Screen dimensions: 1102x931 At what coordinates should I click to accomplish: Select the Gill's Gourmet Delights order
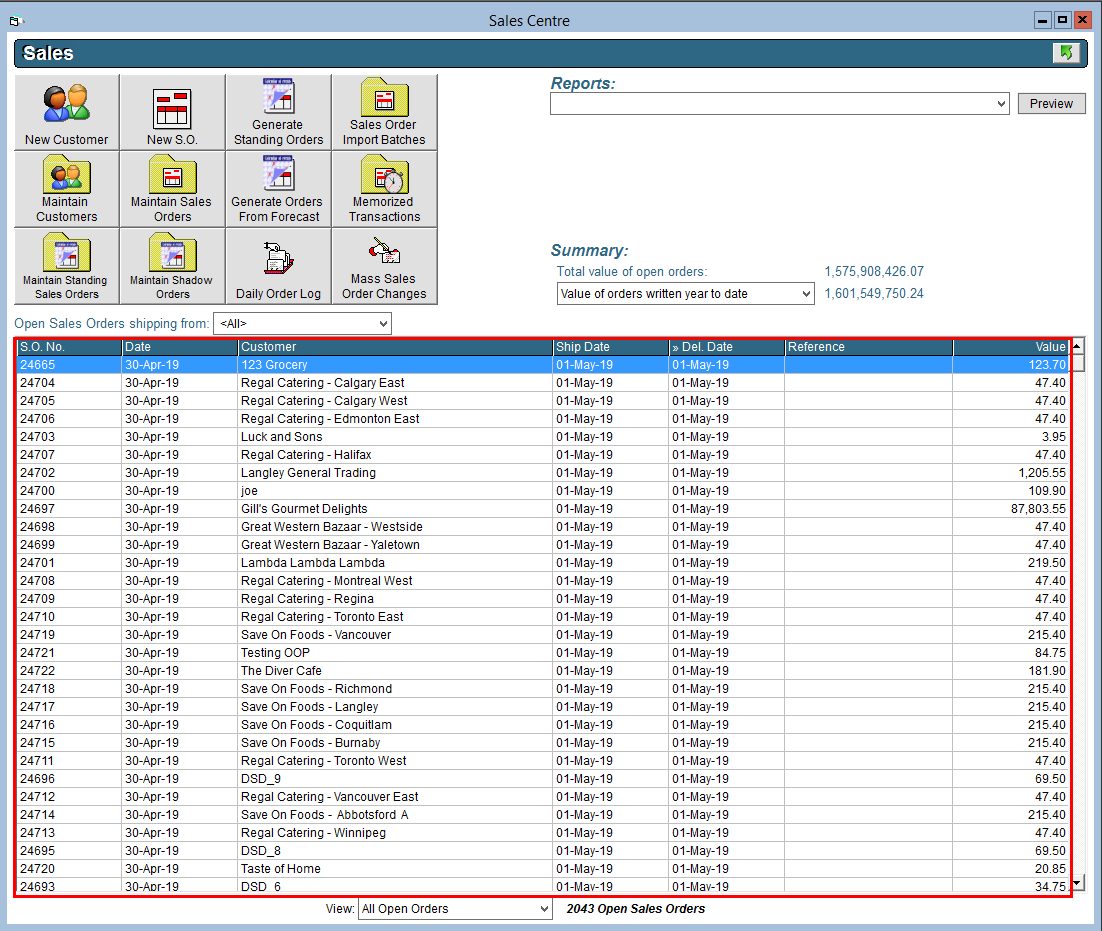pyautogui.click(x=543, y=509)
